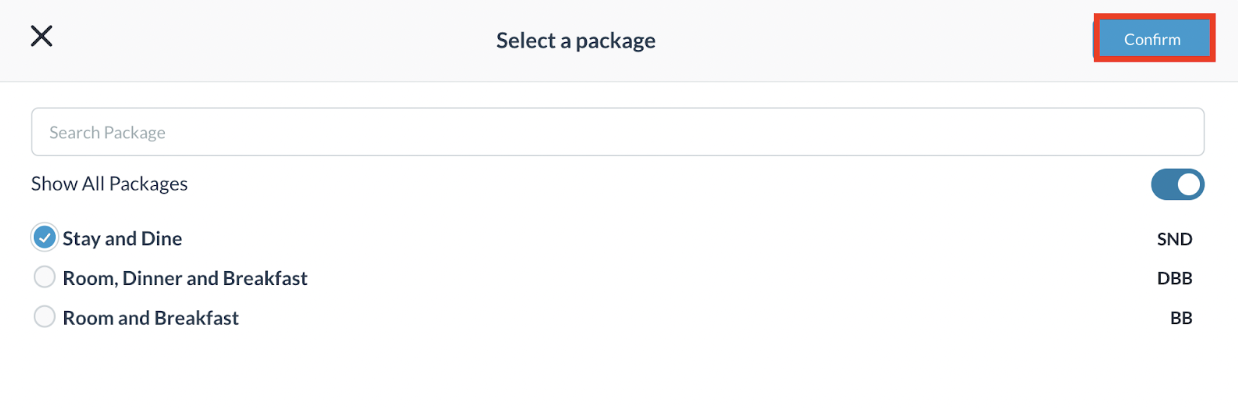Disable the Show All Packages switch

click(x=1177, y=184)
